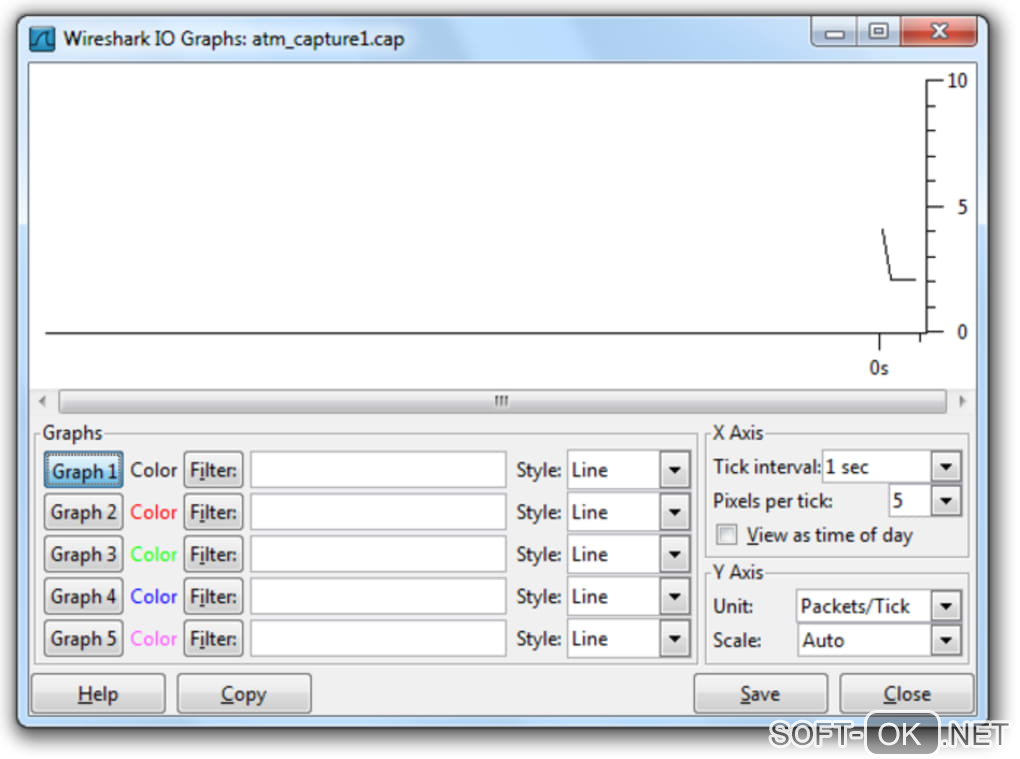This screenshot has height=759, width=1020.
Task: Click the horizontal scrollbar left arrow
Action: [x=43, y=401]
